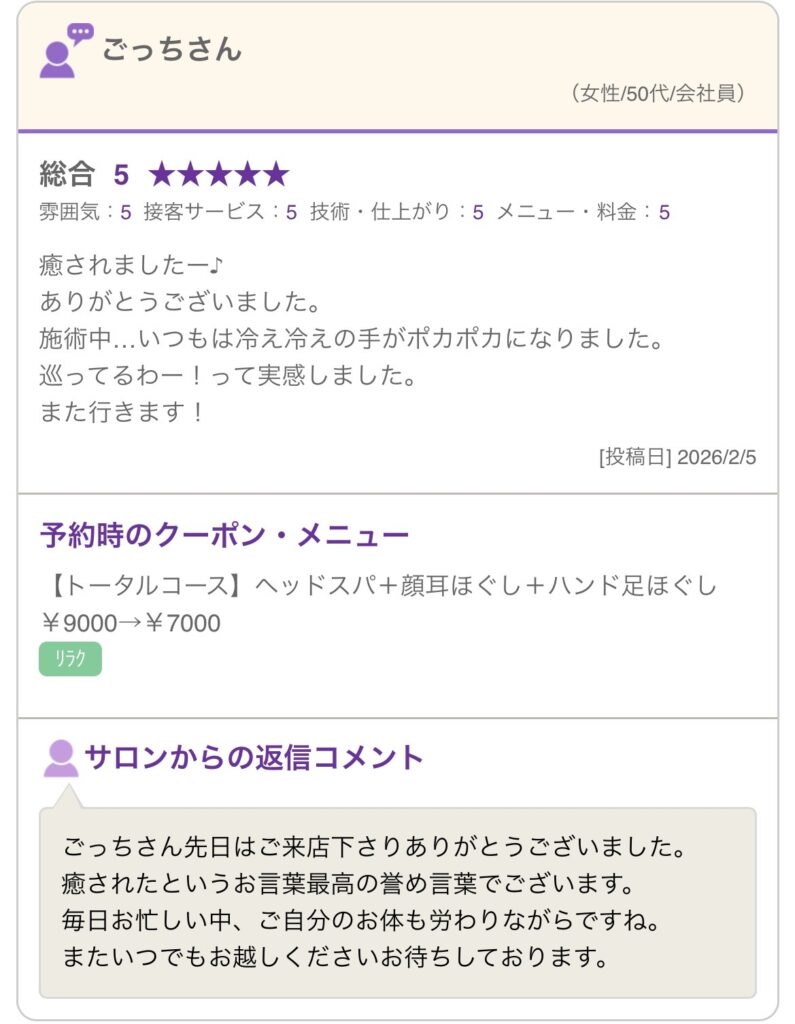The image size is (795, 1024).
Task: Click the first star of overall rating
Action: (x=161, y=175)
